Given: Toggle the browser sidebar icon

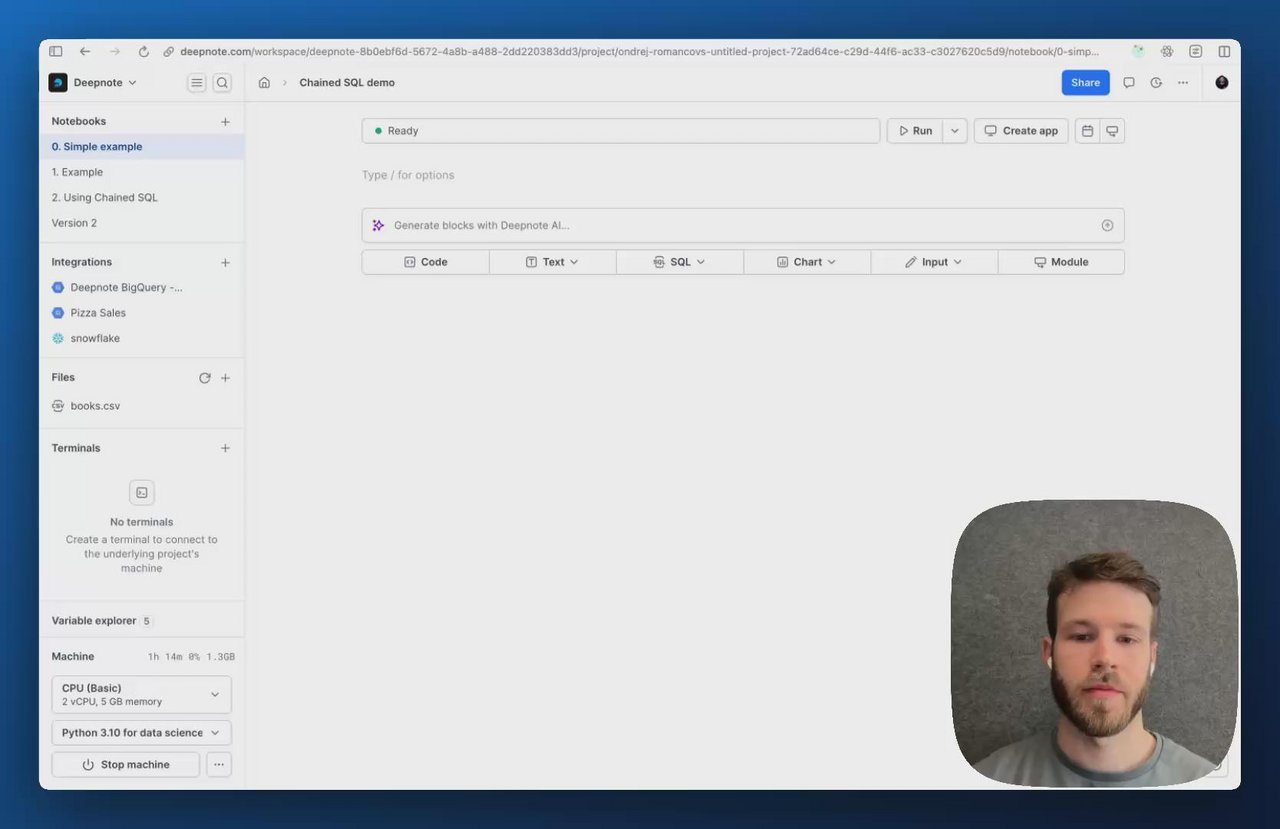Looking at the screenshot, I should click(x=55, y=51).
